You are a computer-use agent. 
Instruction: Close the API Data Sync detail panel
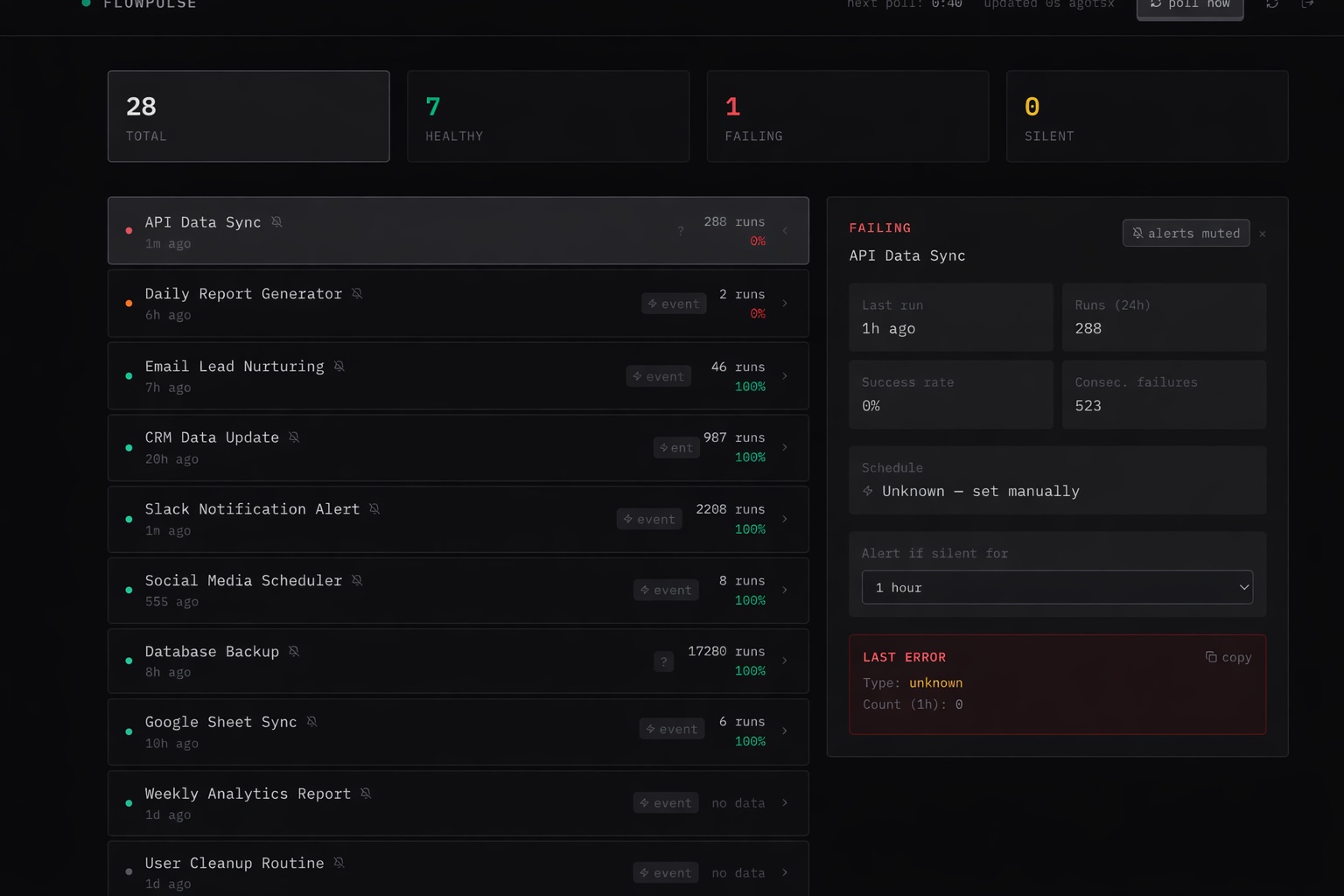tap(1263, 234)
